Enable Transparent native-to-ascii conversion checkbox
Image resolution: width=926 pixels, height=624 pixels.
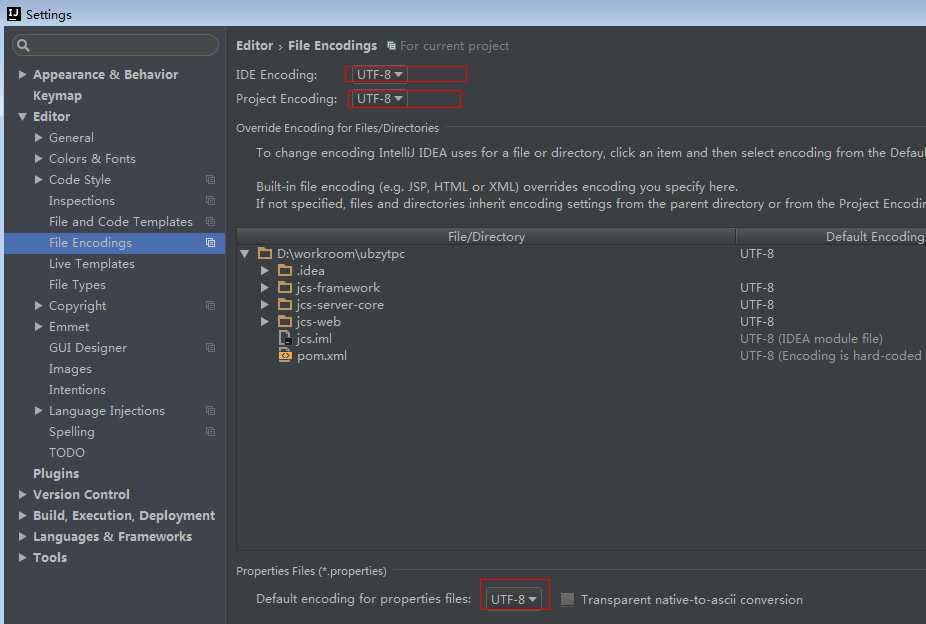click(567, 599)
